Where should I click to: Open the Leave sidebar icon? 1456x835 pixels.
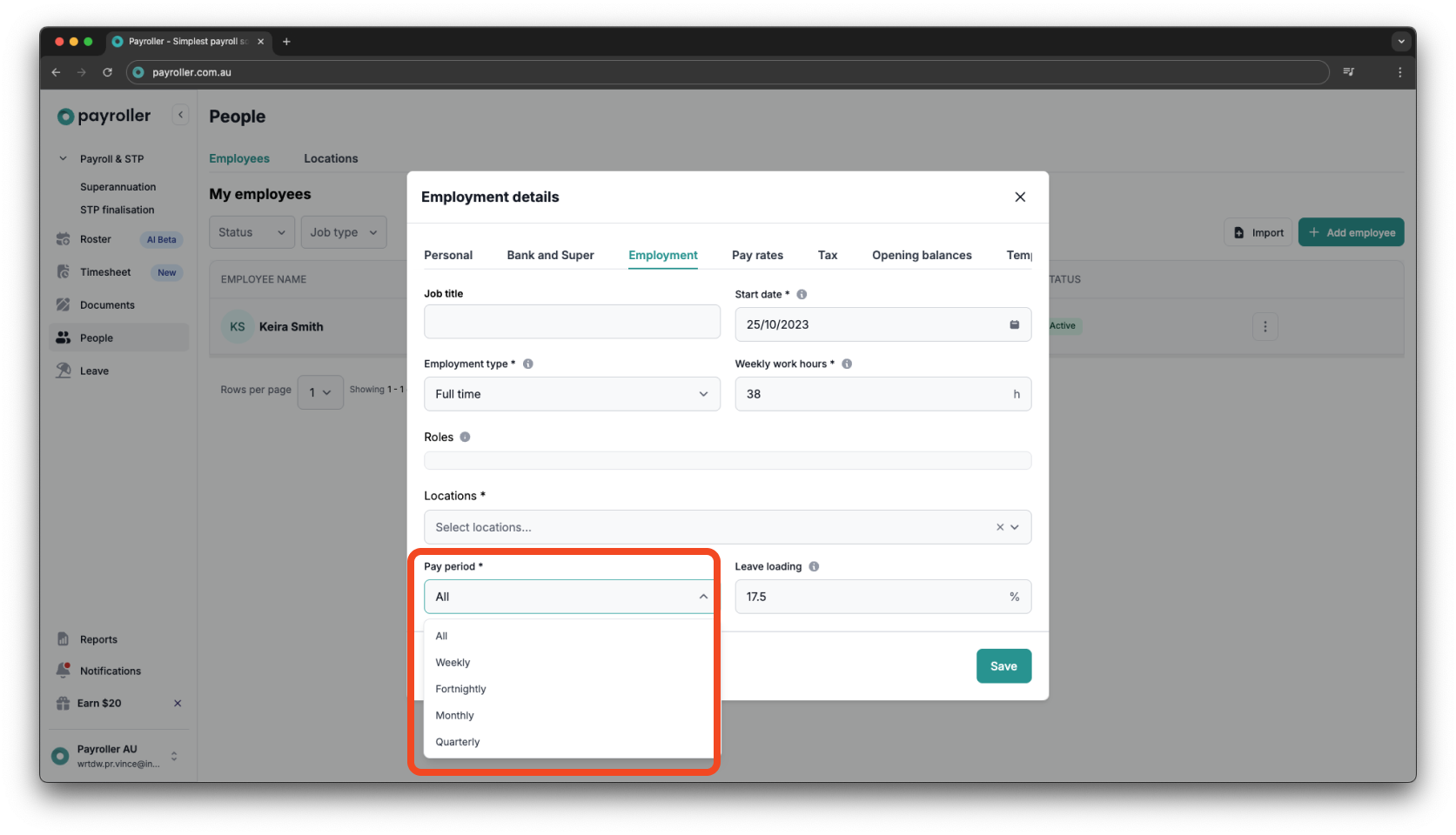[64, 370]
